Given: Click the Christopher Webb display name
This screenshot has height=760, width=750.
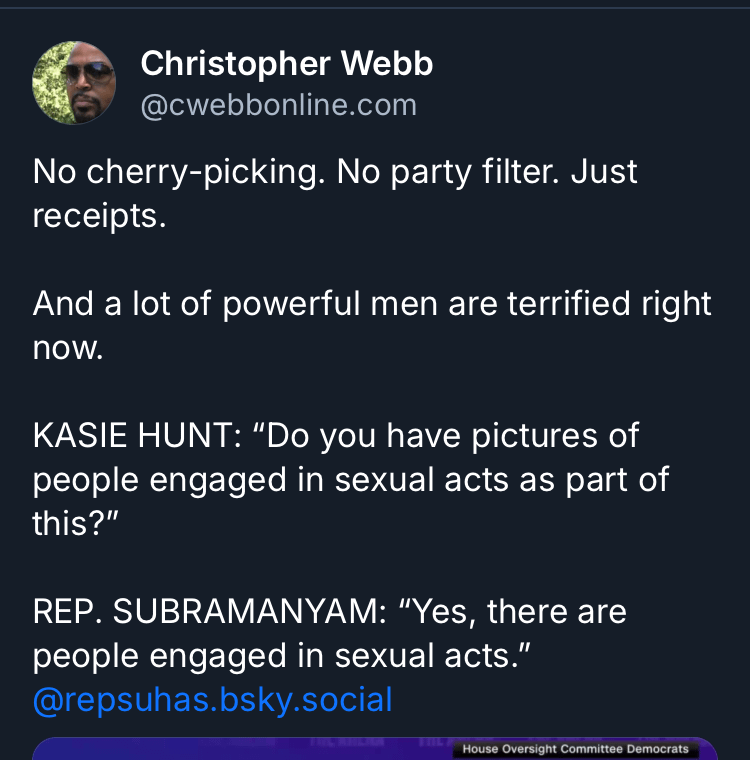Looking at the screenshot, I should [x=286, y=64].
